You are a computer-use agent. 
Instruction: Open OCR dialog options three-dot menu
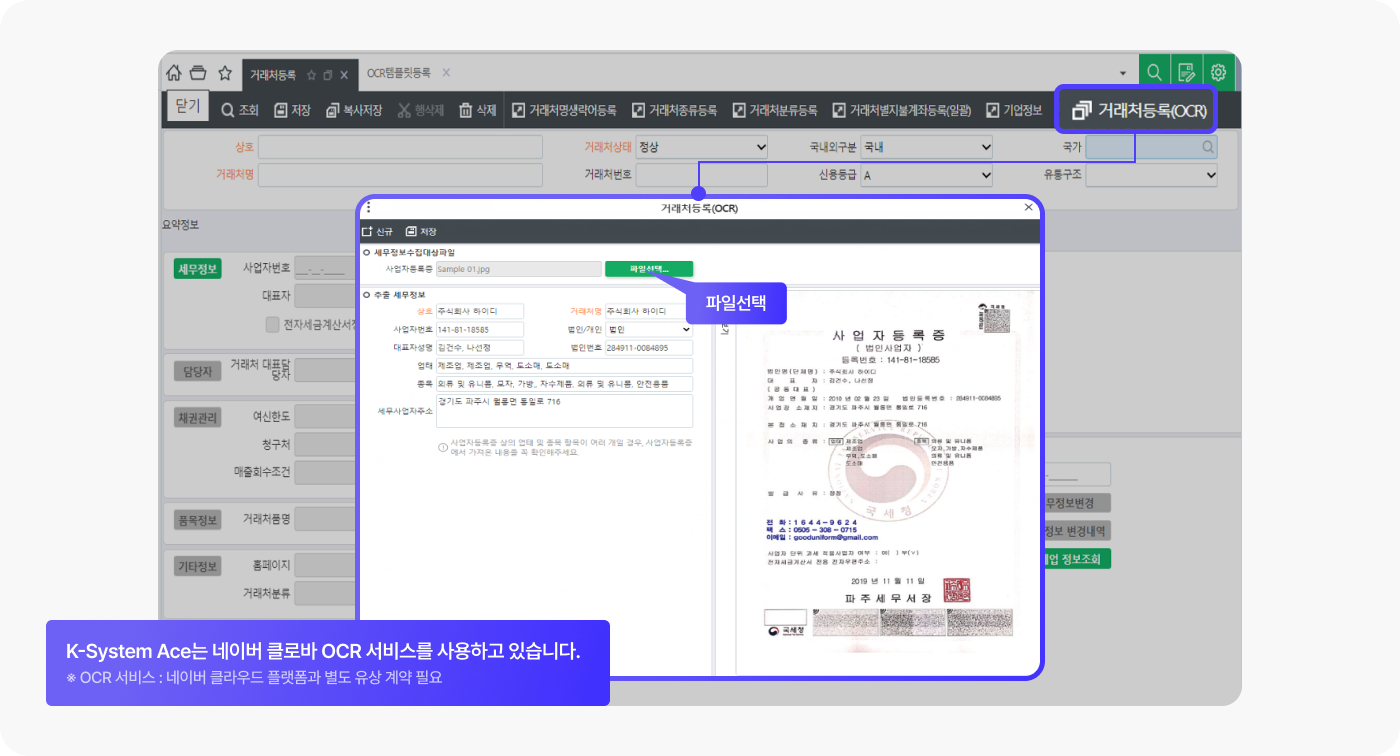368,207
